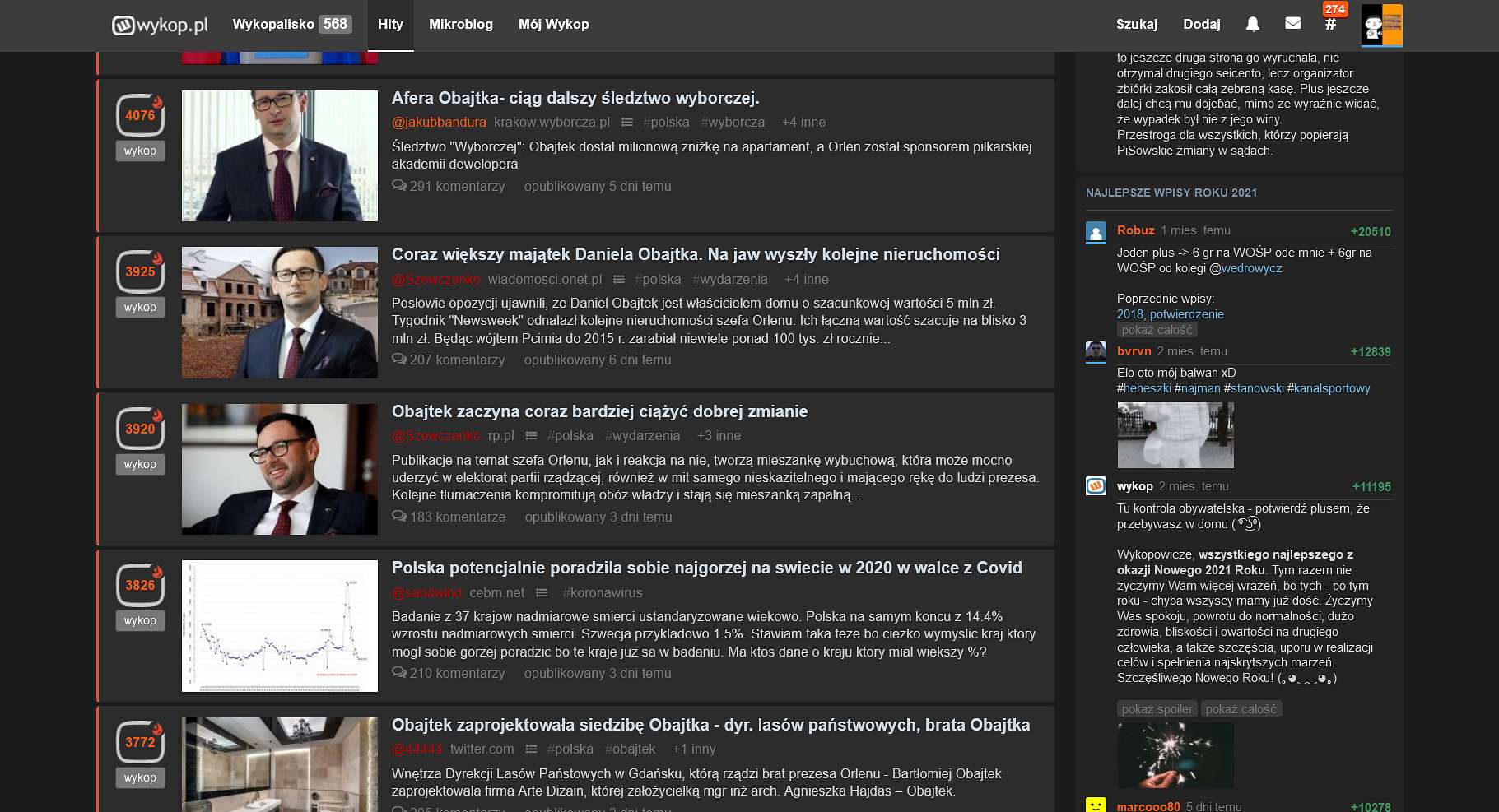Open bvrvn's avatar in best posts sidebar
This screenshot has width=1499, height=812.
coord(1096,352)
